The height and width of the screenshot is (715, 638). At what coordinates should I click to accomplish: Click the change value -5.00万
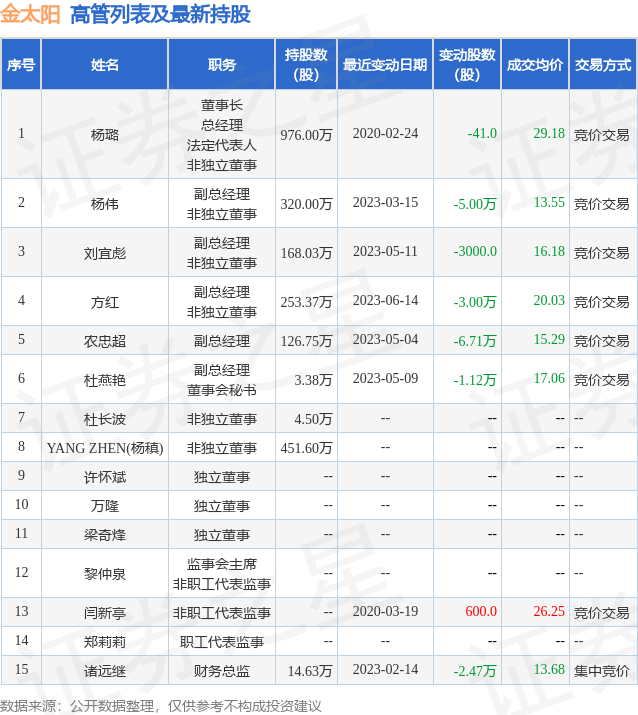point(475,203)
